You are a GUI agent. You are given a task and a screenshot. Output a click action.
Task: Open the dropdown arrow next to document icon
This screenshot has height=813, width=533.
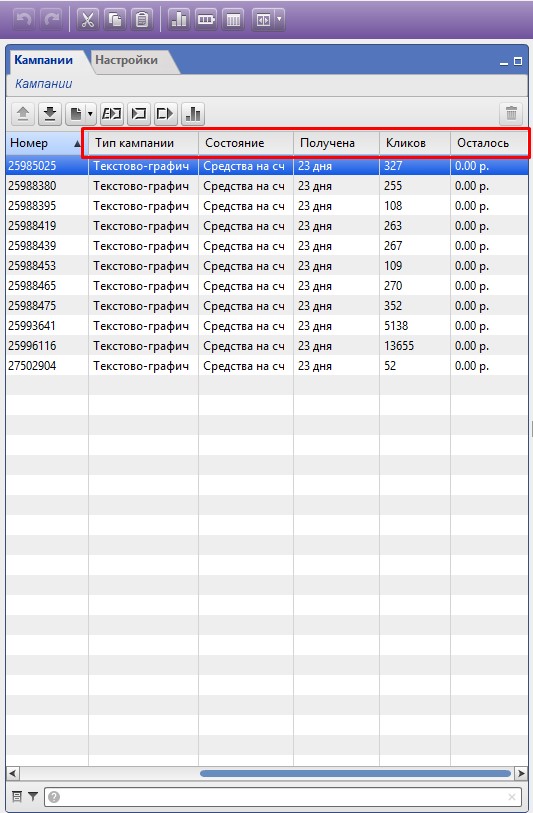pyautogui.click(x=90, y=114)
